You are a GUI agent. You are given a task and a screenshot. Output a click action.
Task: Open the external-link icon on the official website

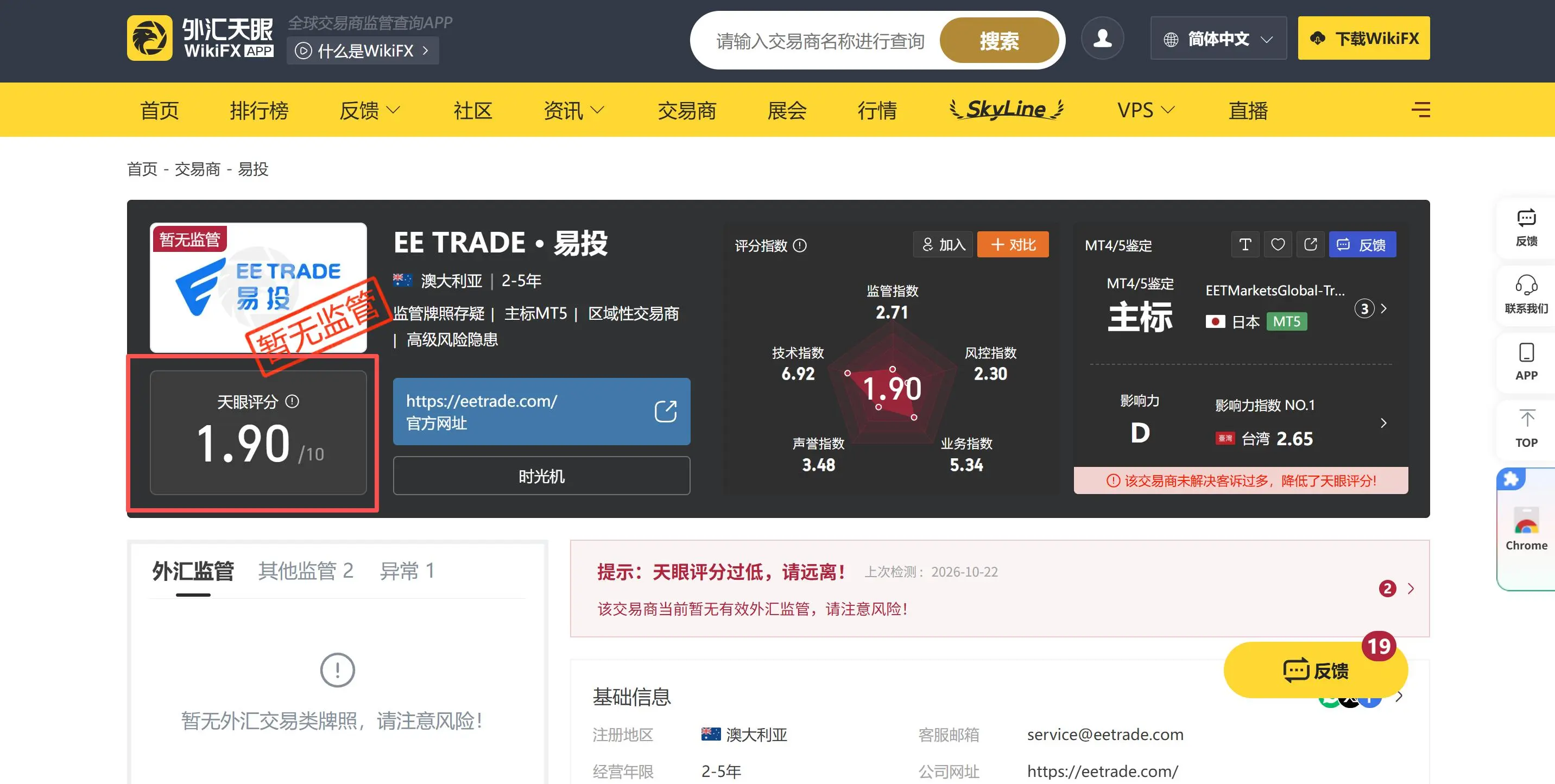click(x=665, y=412)
